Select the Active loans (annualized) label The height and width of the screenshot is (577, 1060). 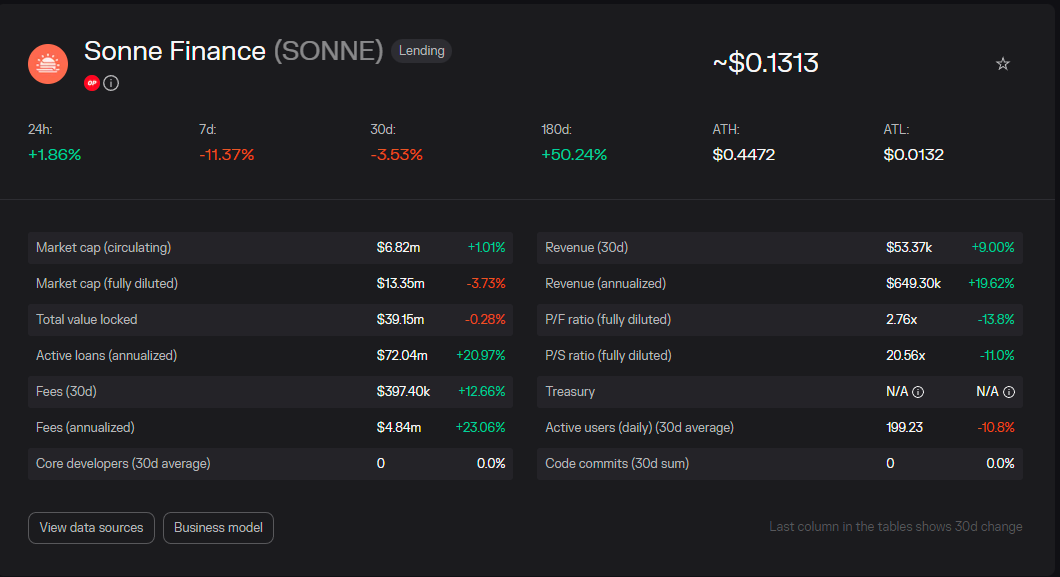point(106,355)
